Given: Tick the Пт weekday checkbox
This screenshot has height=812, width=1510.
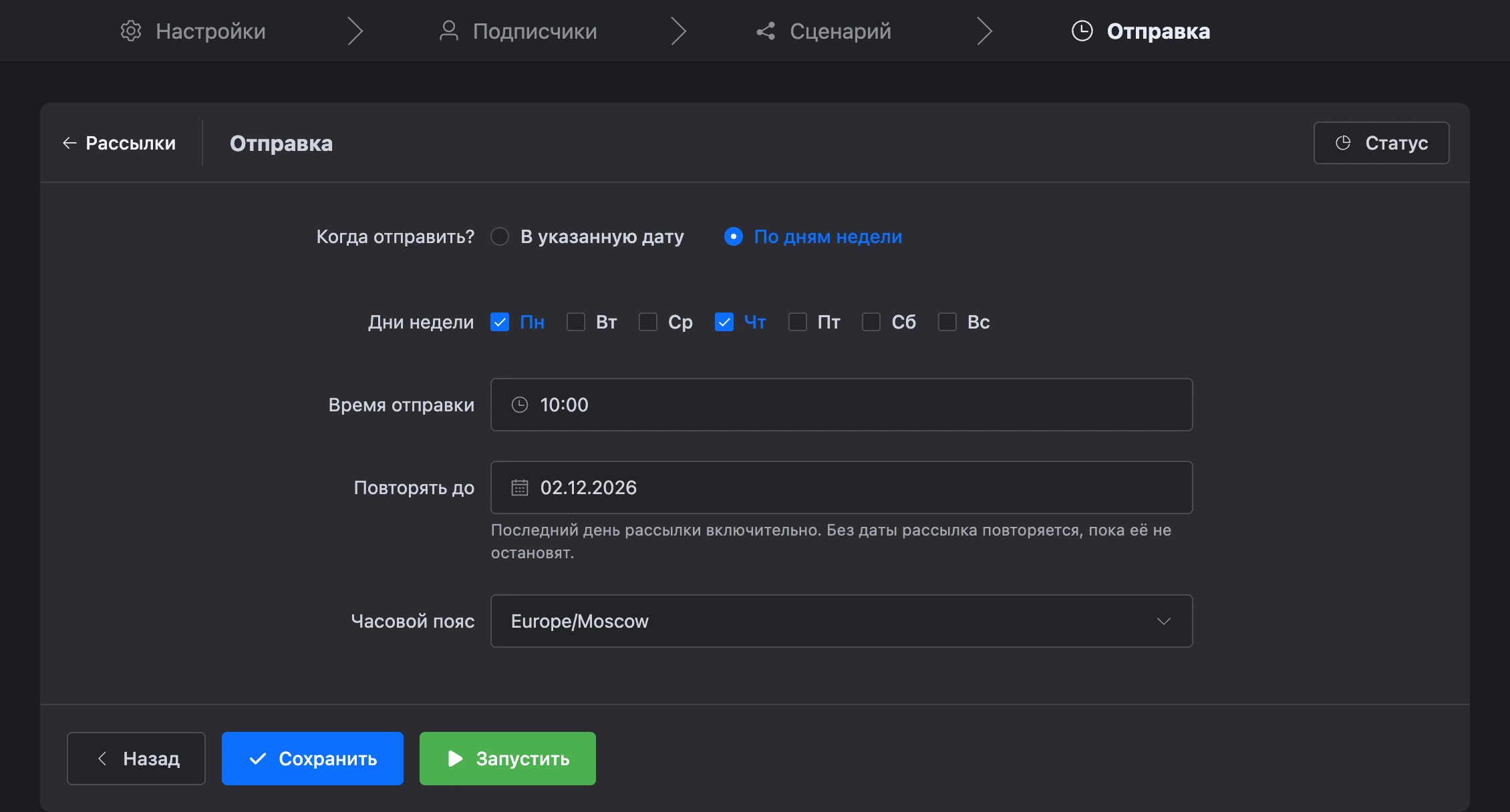Looking at the screenshot, I should 798,322.
